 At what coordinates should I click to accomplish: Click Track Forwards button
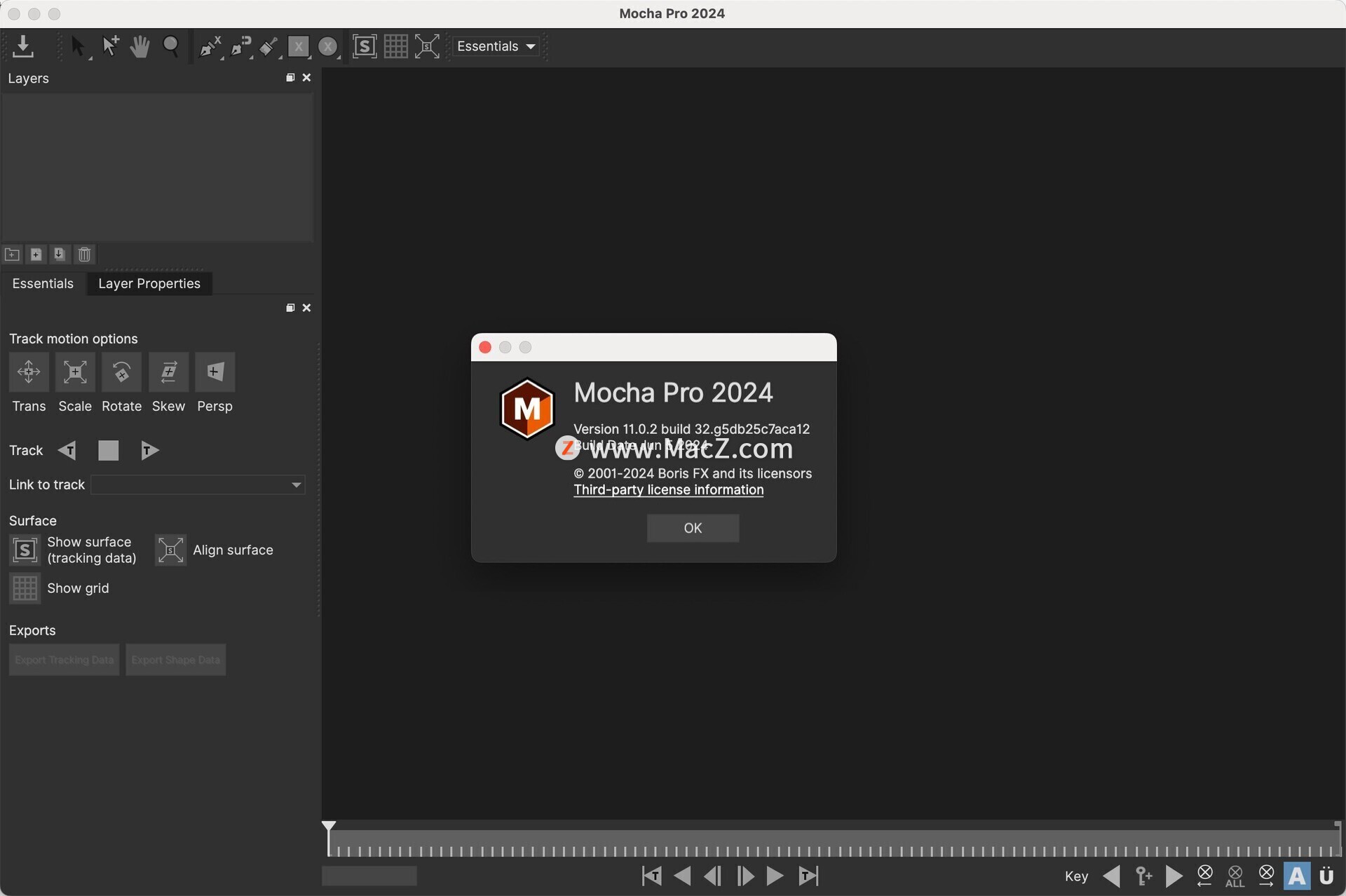click(149, 450)
